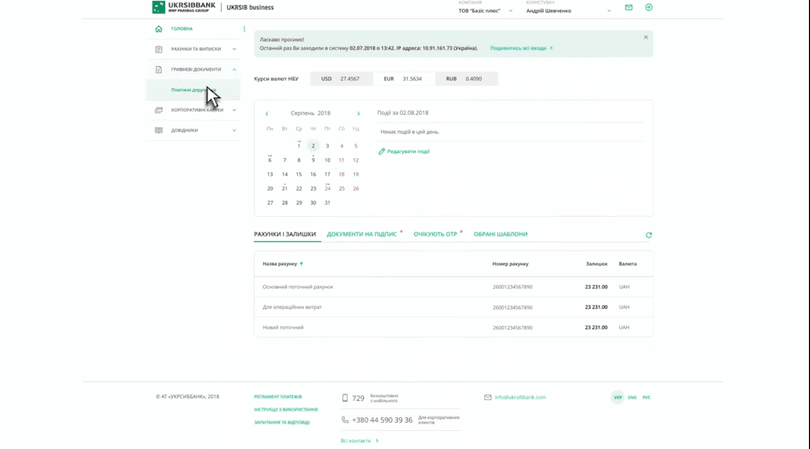Viewport: 810px width, 449px height.
Task: Go to previous month in calendar
Action: point(267,114)
